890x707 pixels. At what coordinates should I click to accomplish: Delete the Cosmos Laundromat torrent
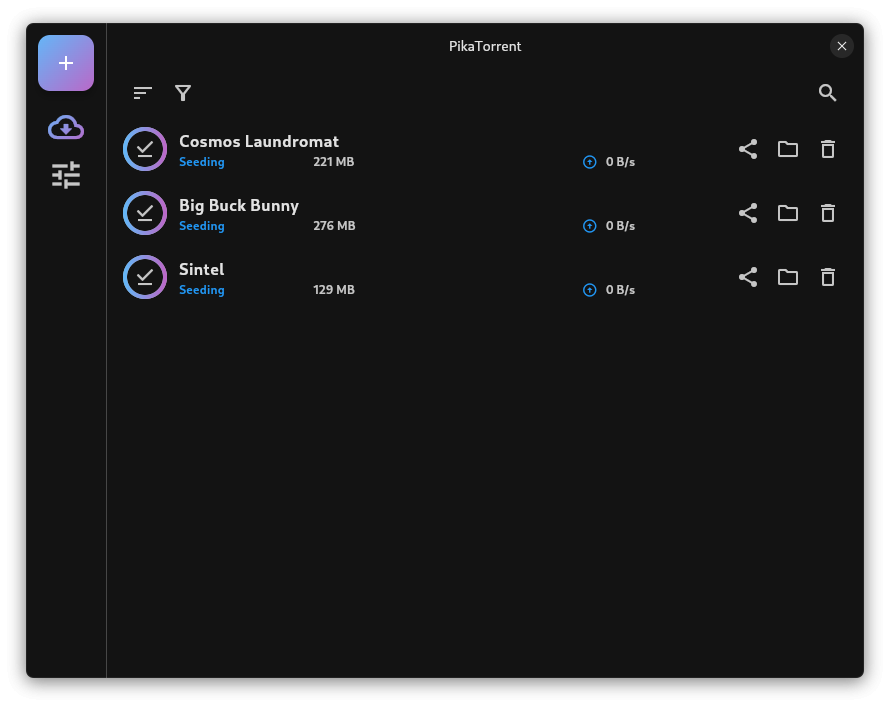(x=828, y=149)
